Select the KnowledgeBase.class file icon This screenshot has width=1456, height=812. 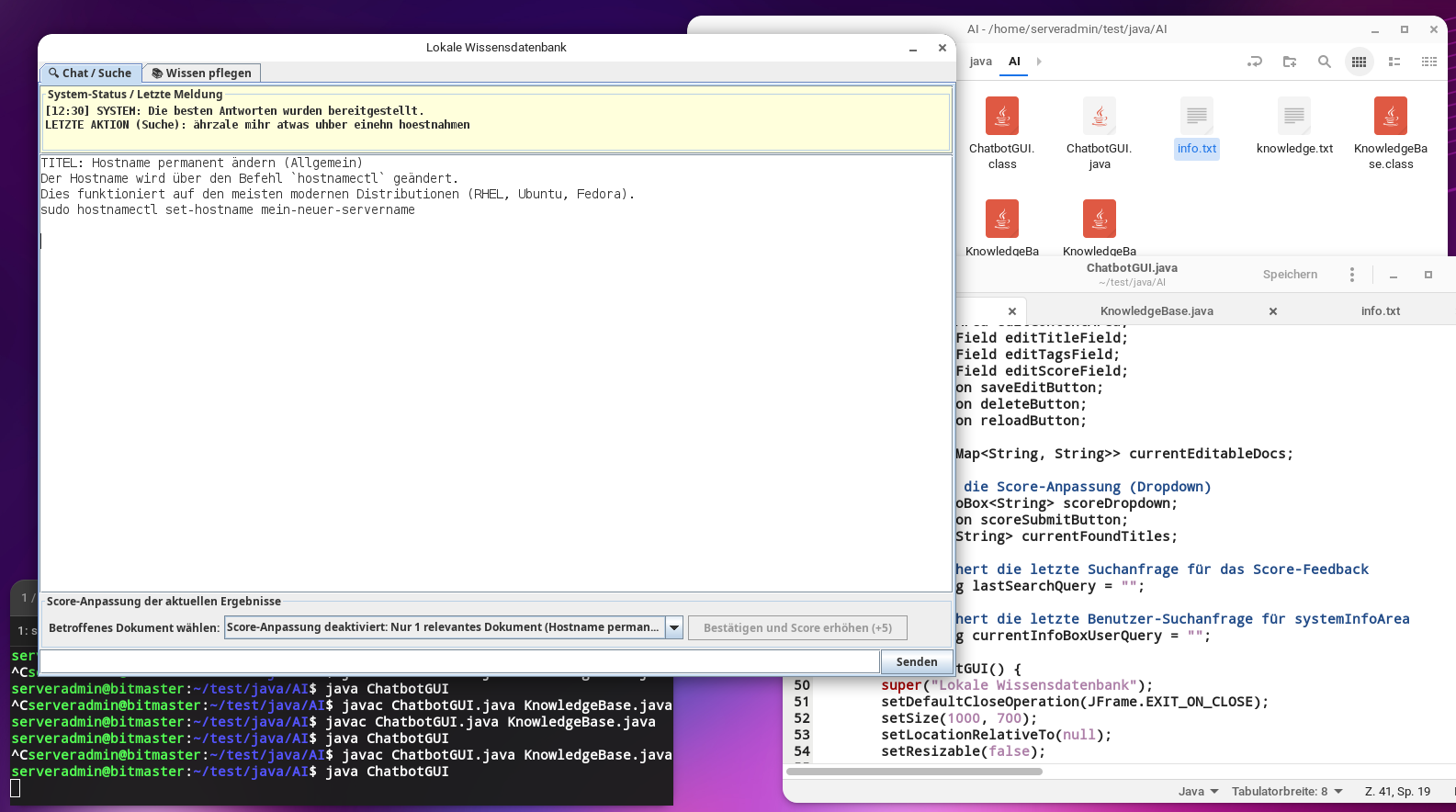[1390, 117]
